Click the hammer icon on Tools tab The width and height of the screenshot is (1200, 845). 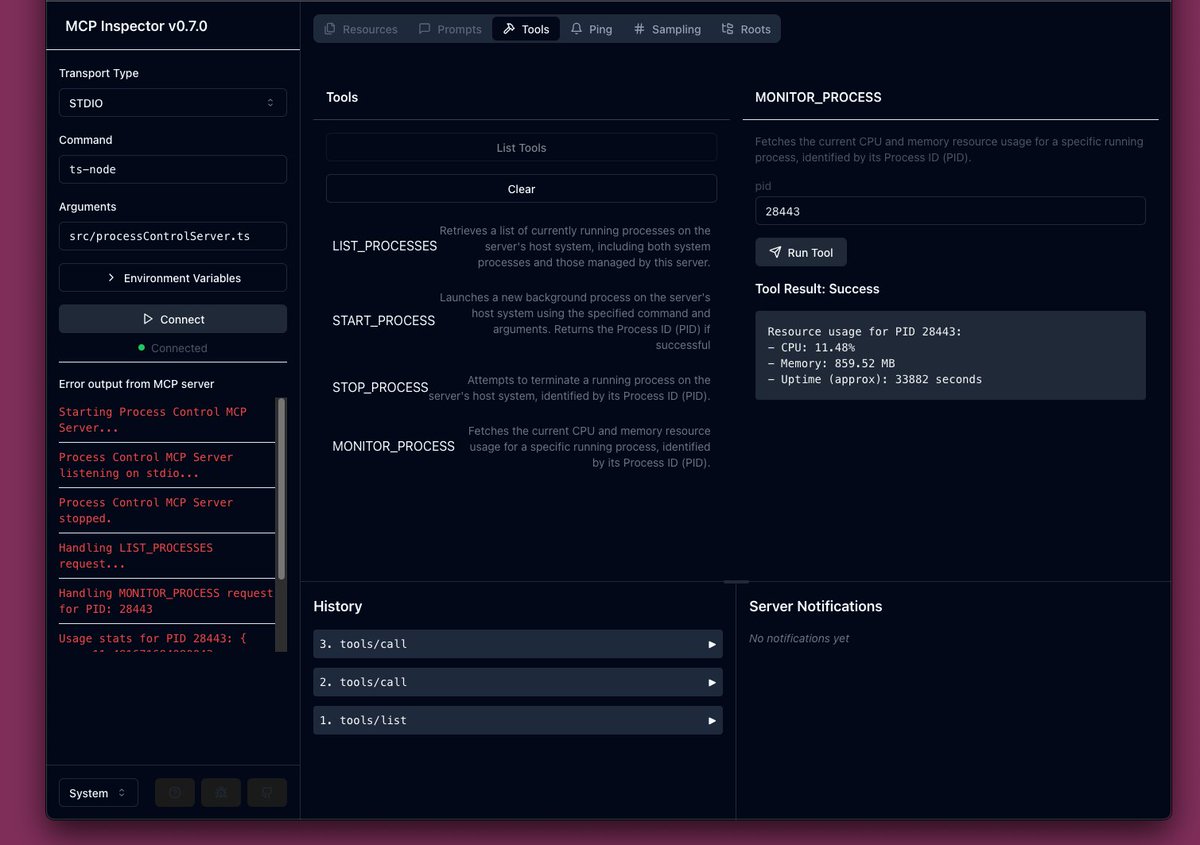point(509,29)
